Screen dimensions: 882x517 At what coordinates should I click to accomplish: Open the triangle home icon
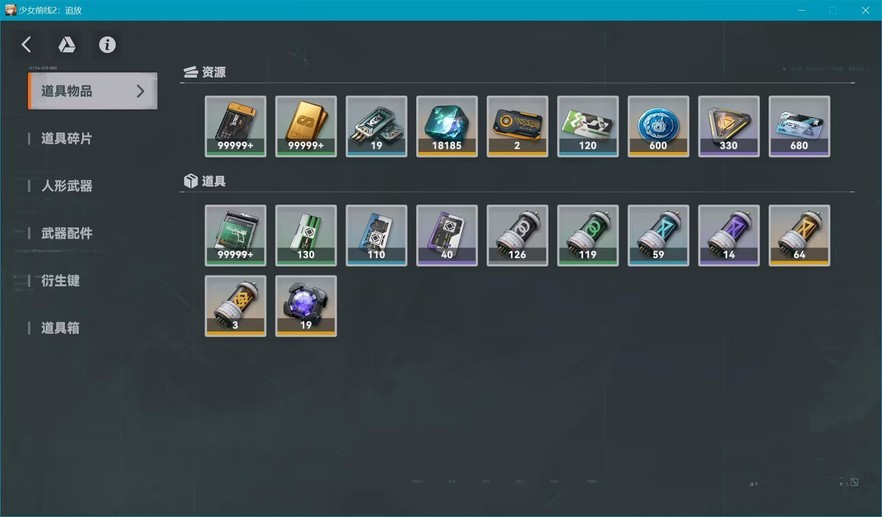coord(66,44)
